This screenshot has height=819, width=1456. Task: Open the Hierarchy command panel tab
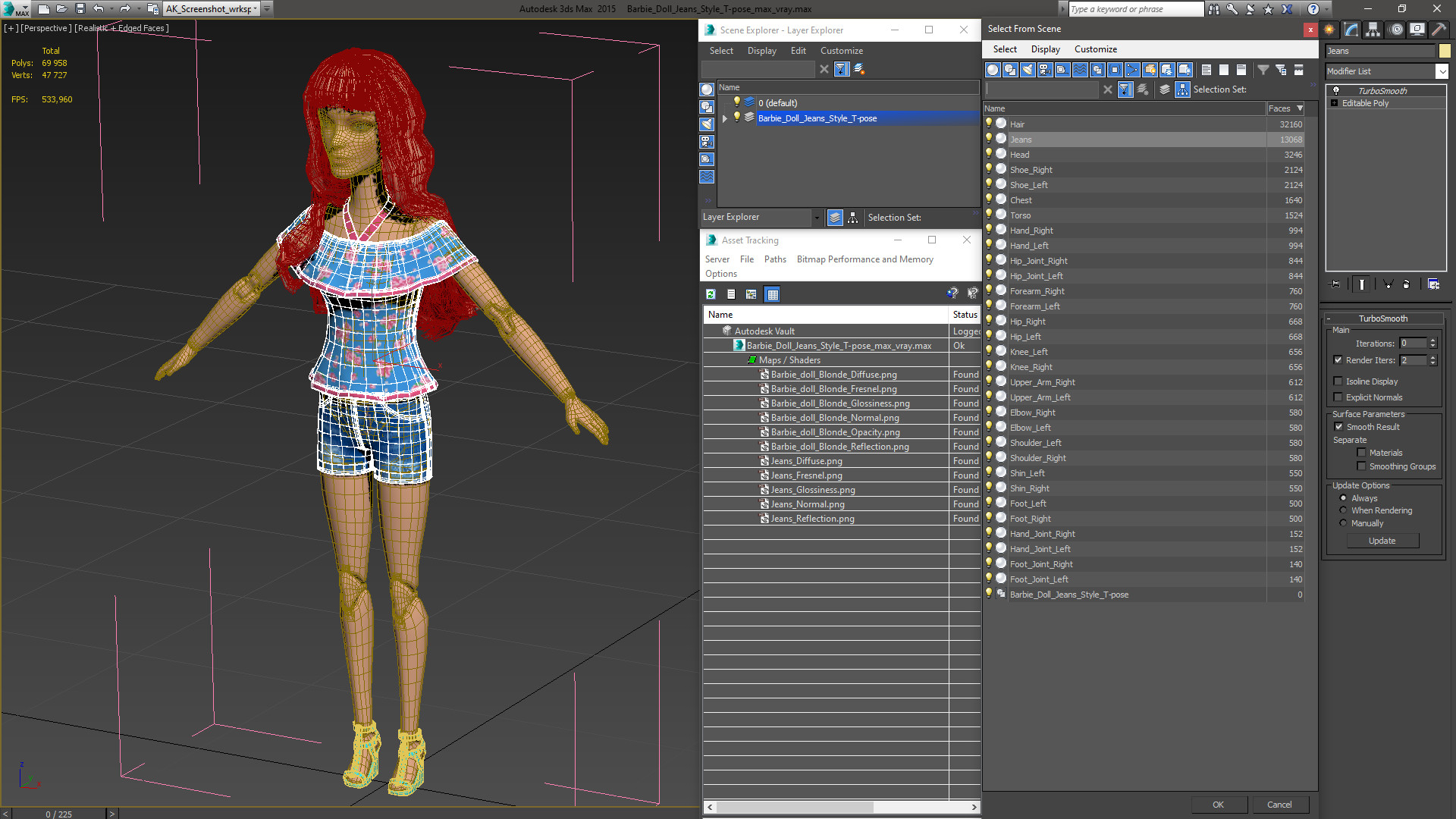click(x=1373, y=30)
